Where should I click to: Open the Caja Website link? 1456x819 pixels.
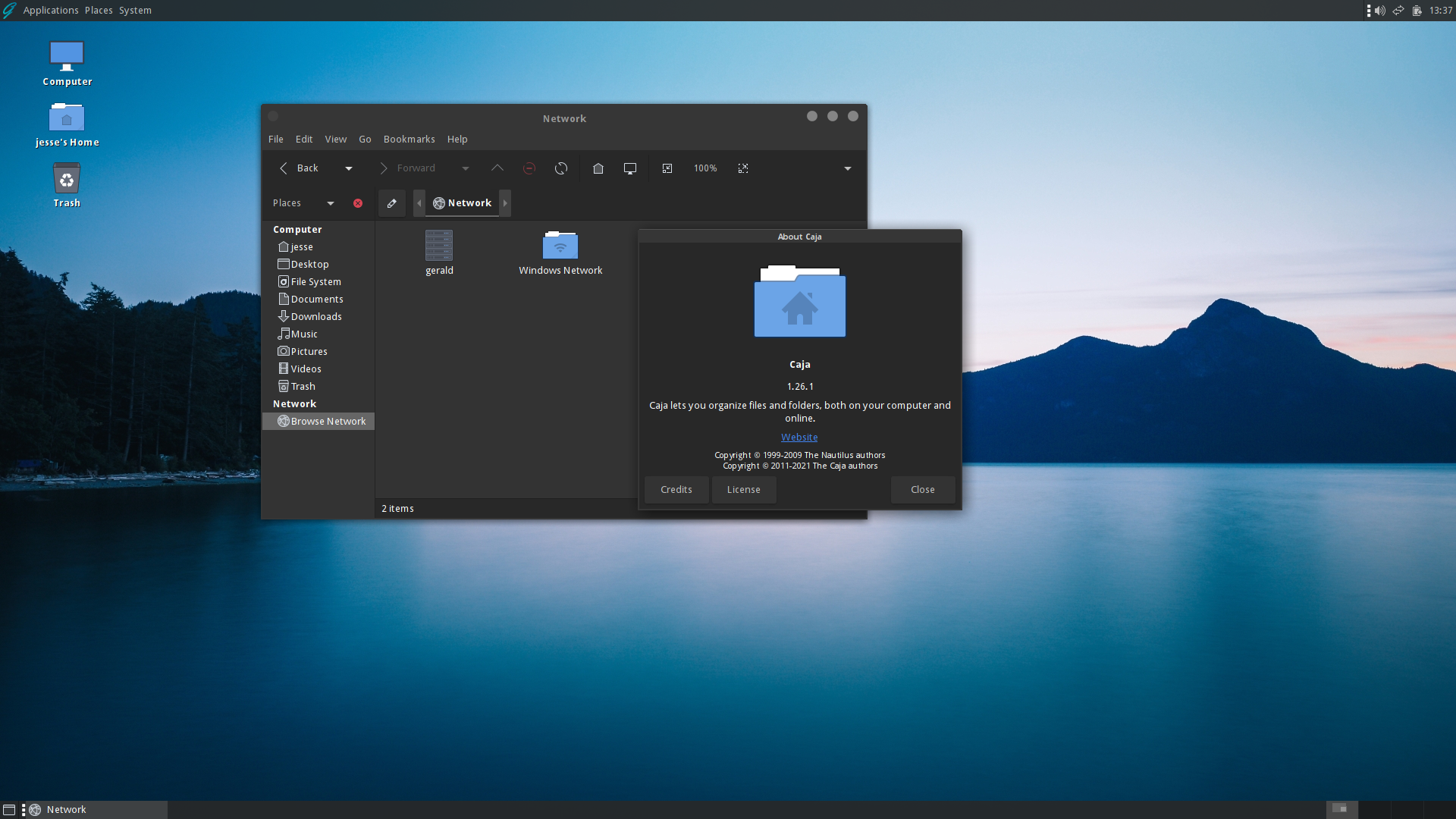799,438
